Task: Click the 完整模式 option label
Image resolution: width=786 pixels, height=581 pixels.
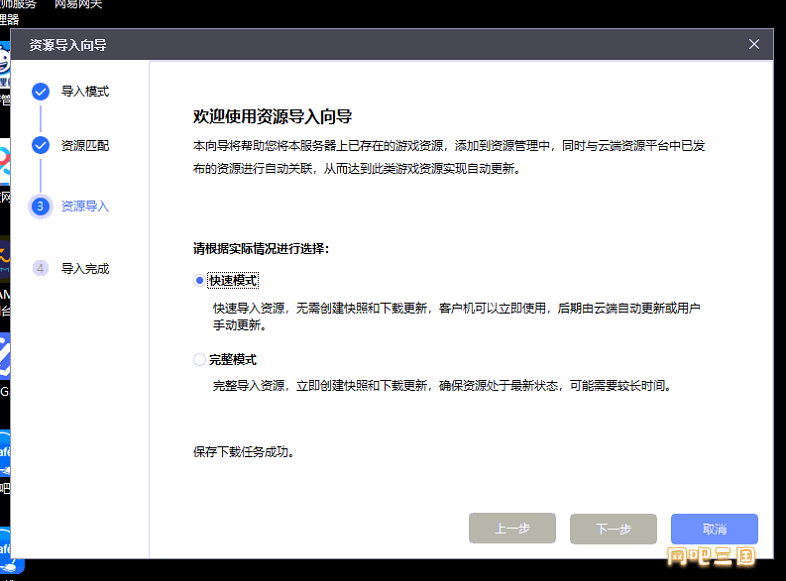Action: pyautogui.click(x=233, y=360)
